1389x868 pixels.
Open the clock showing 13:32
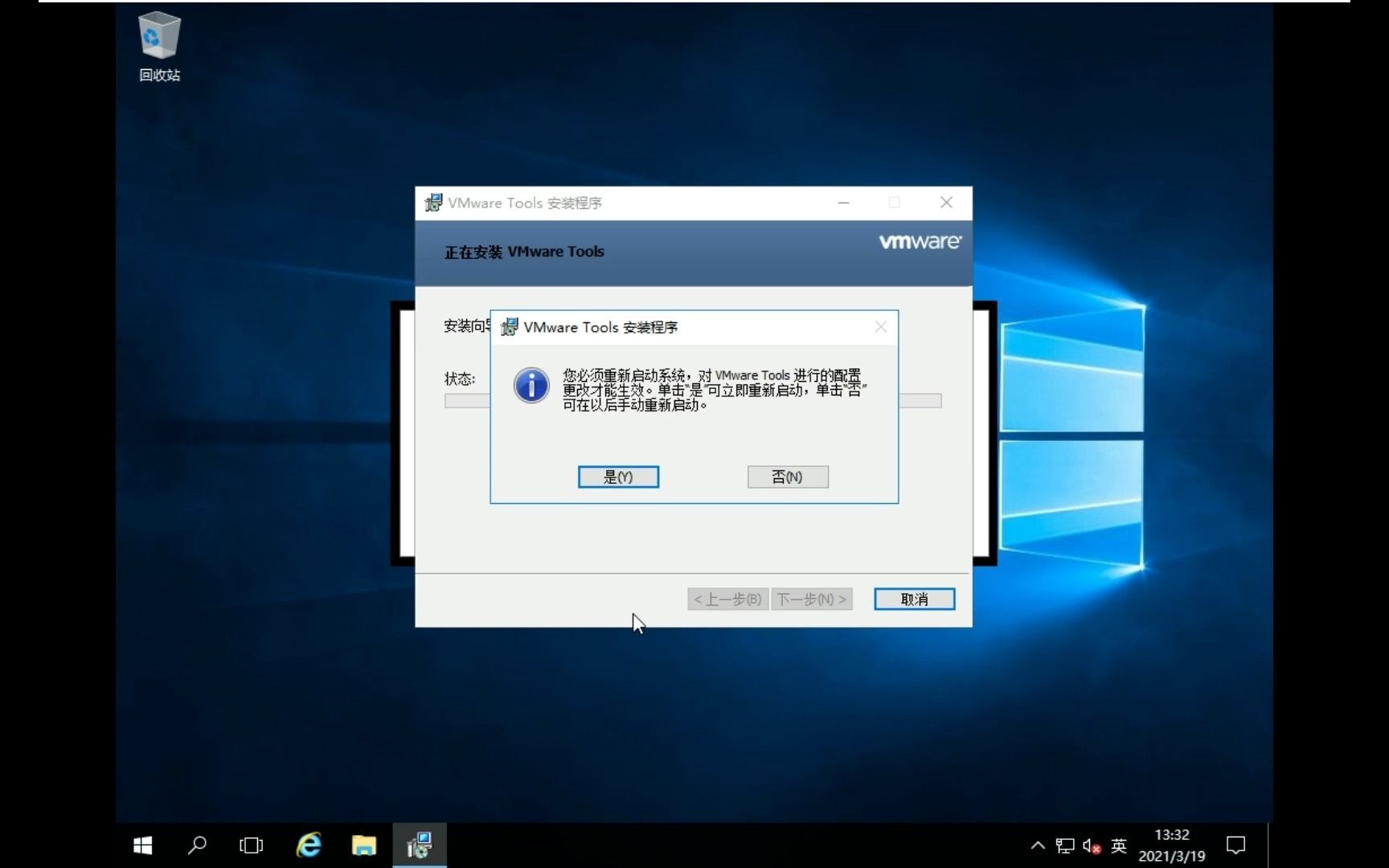1172,845
